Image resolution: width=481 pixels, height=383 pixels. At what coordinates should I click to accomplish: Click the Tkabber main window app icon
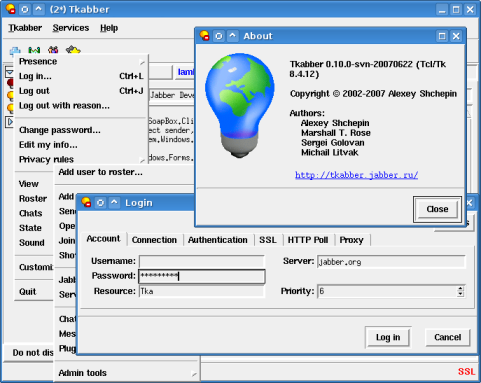coord(10,9)
